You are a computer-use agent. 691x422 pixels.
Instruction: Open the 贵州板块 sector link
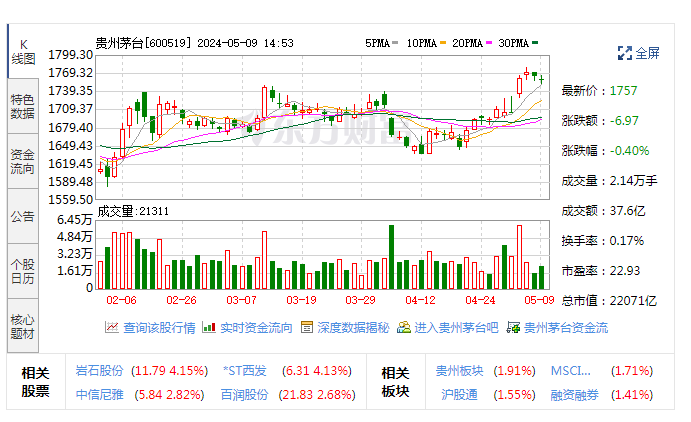(x=459, y=370)
